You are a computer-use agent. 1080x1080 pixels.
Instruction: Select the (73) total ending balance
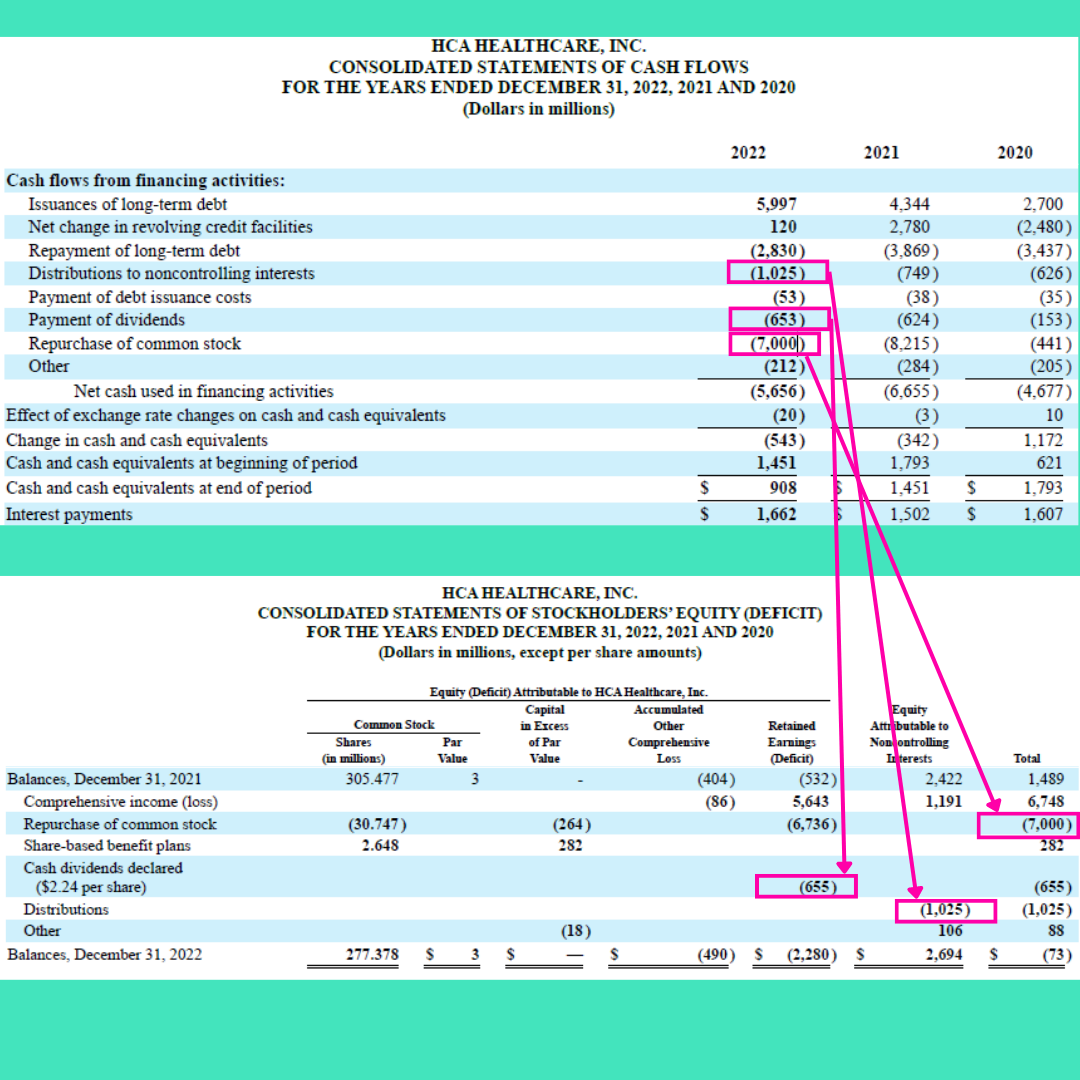pyautogui.click(x=1057, y=955)
